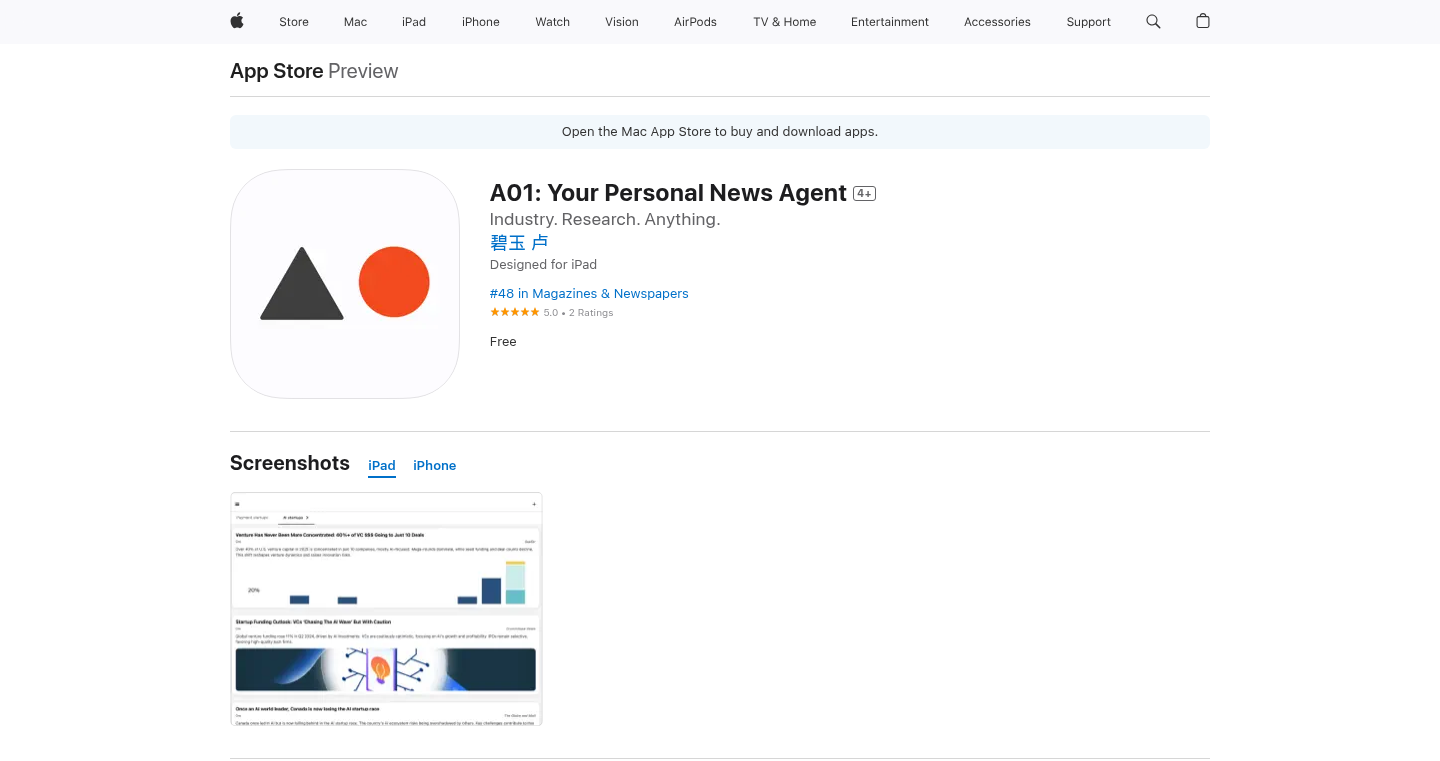Click the Designed for iPad text
The image size is (1440, 761).
(x=543, y=265)
